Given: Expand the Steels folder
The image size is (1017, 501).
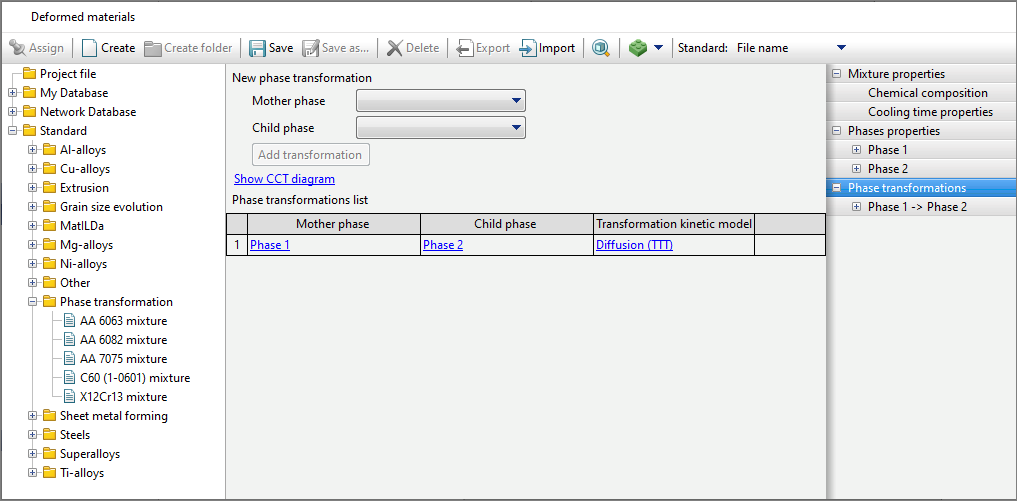Looking at the screenshot, I should [x=33, y=435].
